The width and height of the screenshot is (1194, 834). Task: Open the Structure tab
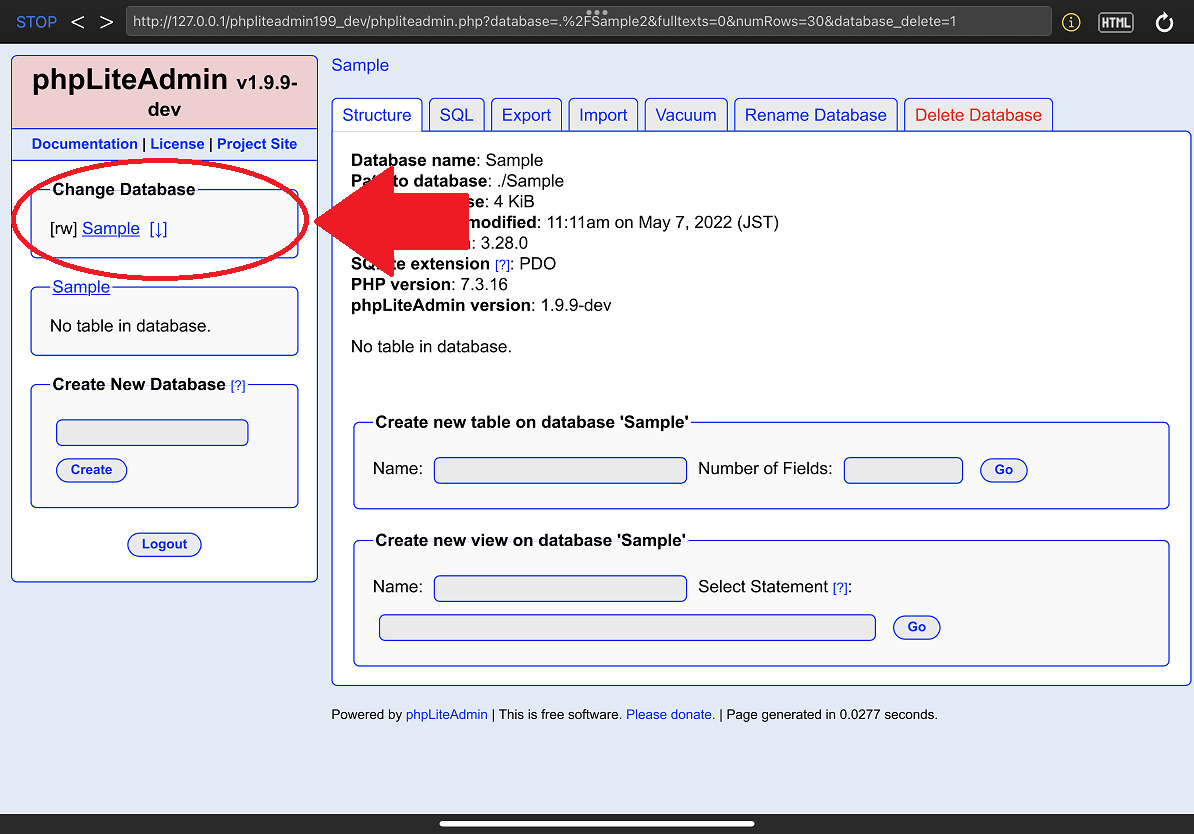click(377, 115)
